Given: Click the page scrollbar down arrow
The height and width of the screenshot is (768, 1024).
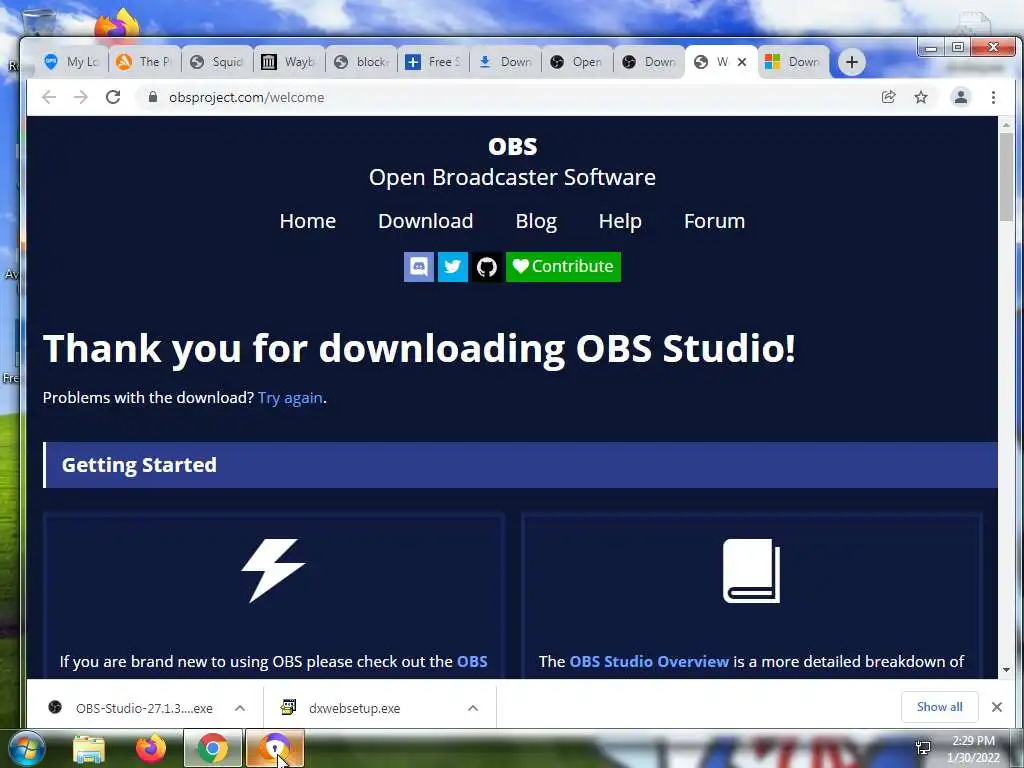Looking at the screenshot, I should coord(1006,670).
